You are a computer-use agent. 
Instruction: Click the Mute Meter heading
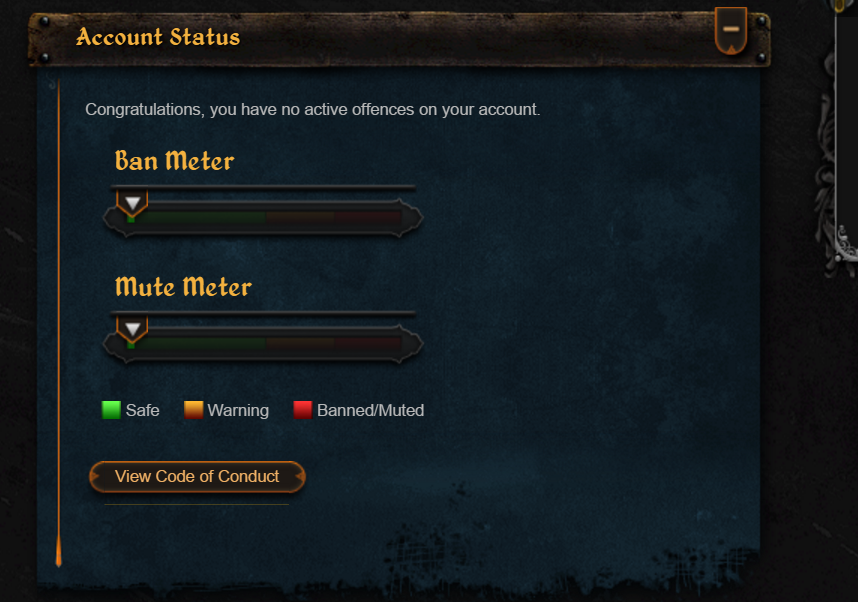click(183, 287)
